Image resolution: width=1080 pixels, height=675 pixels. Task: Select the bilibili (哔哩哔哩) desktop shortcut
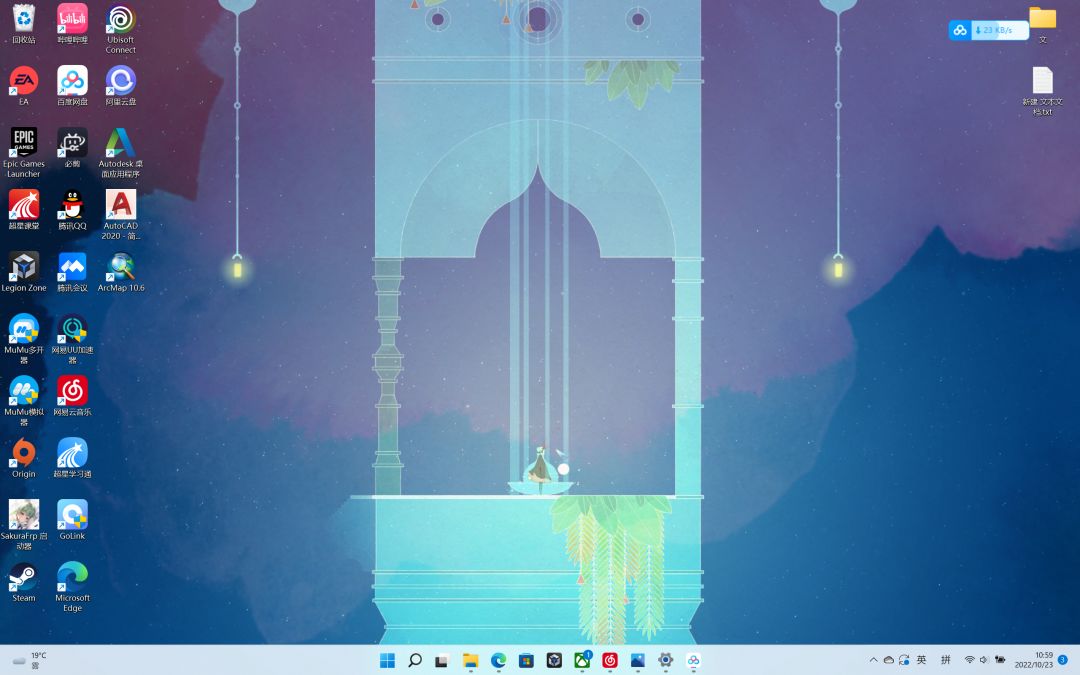pos(72,24)
